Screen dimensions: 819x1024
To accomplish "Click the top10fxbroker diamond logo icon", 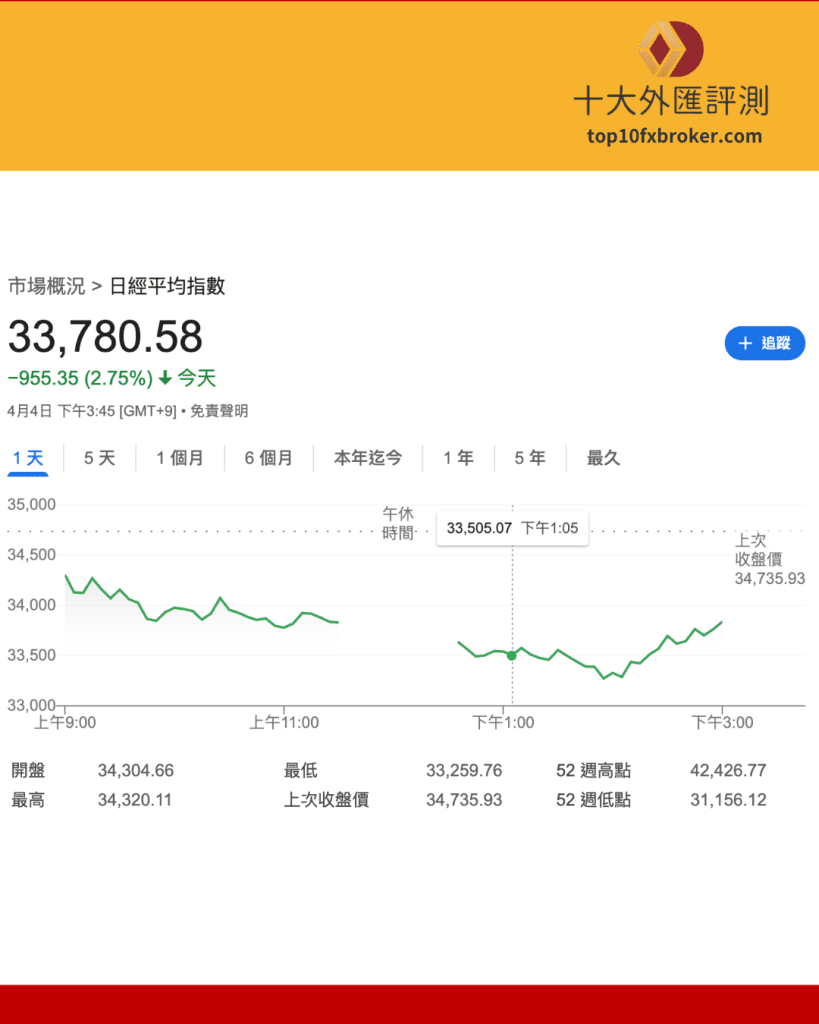I will (x=671, y=49).
